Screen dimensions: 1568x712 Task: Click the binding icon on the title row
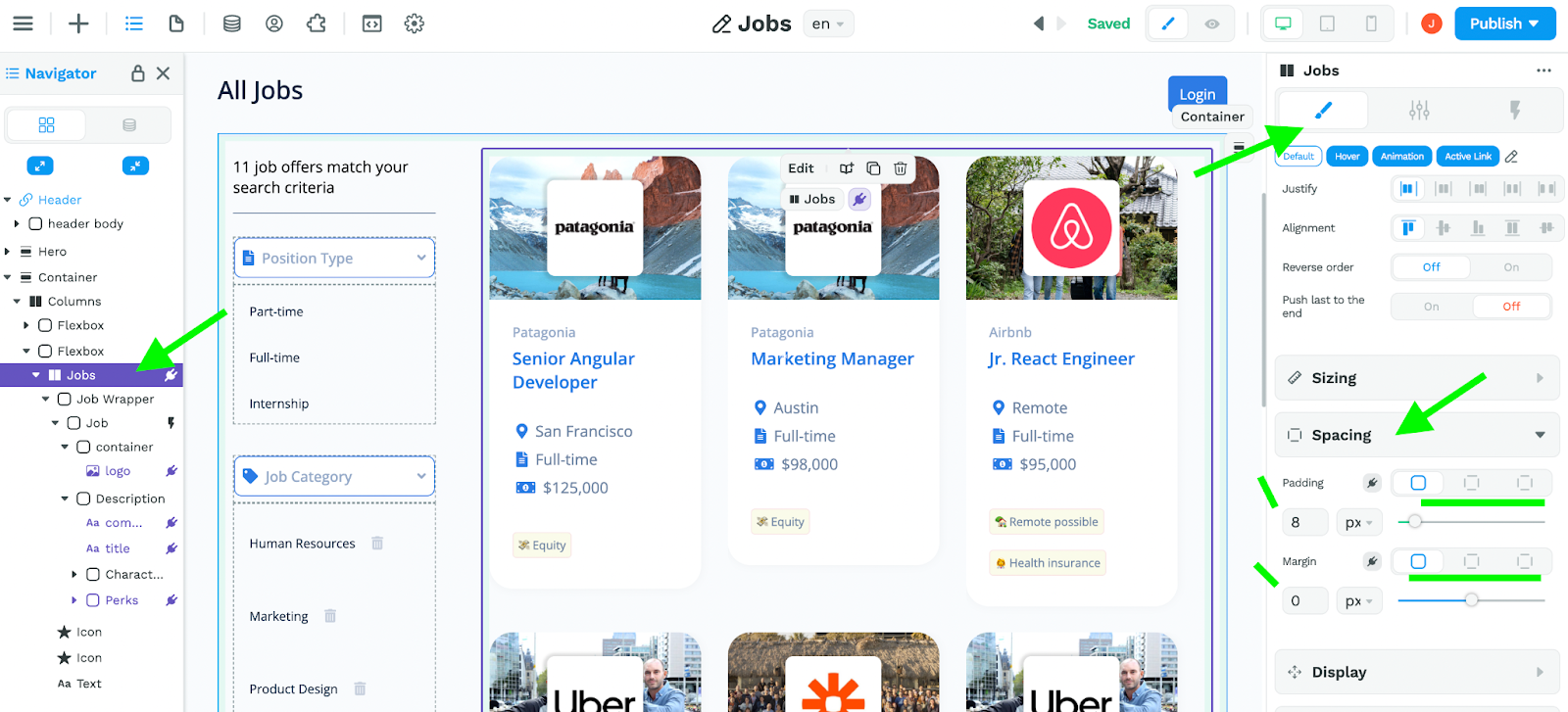coord(171,548)
